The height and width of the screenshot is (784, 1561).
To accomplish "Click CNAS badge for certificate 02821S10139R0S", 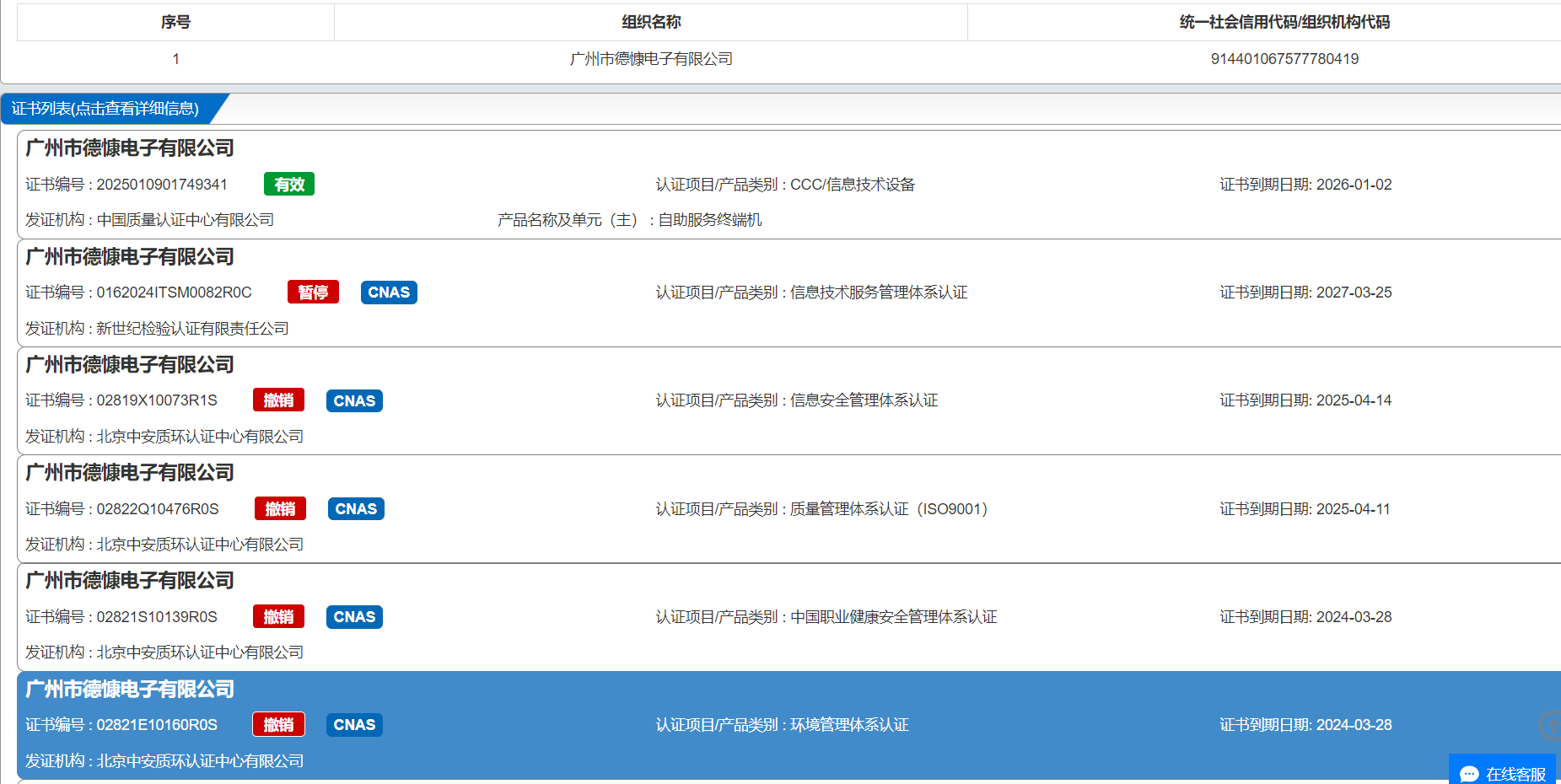I will coord(354,616).
